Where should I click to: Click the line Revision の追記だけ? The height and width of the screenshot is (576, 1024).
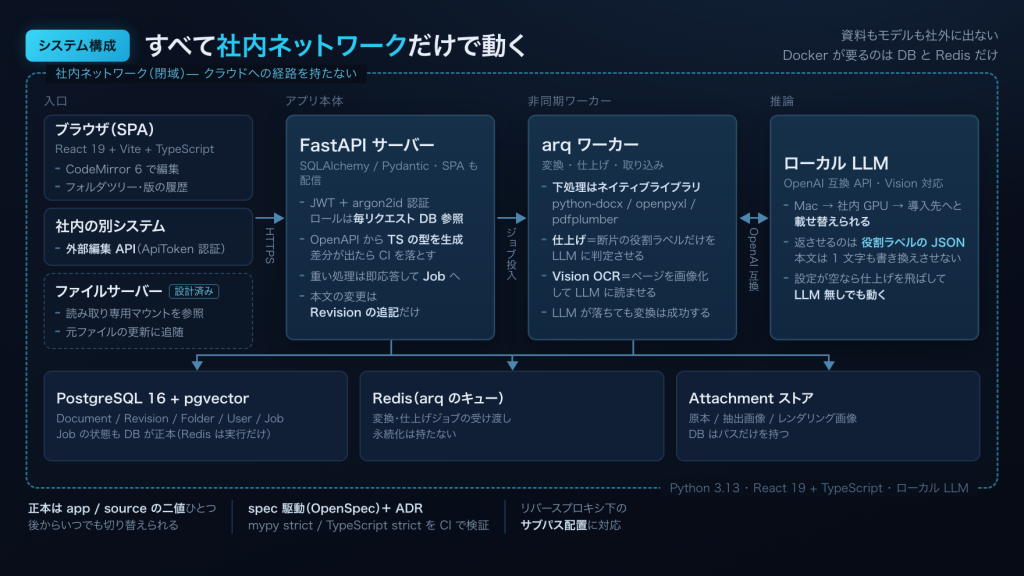[x=364, y=313]
